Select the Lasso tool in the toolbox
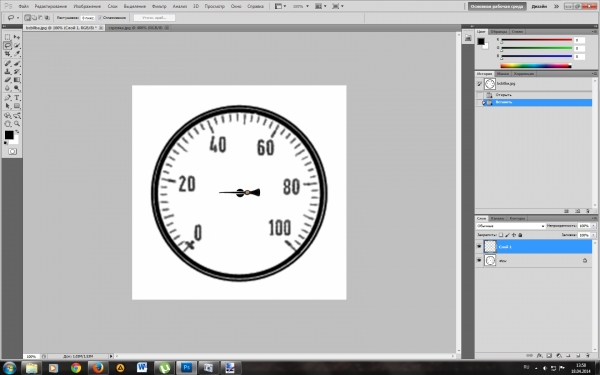This screenshot has width=600, height=375. pyautogui.click(x=8, y=46)
